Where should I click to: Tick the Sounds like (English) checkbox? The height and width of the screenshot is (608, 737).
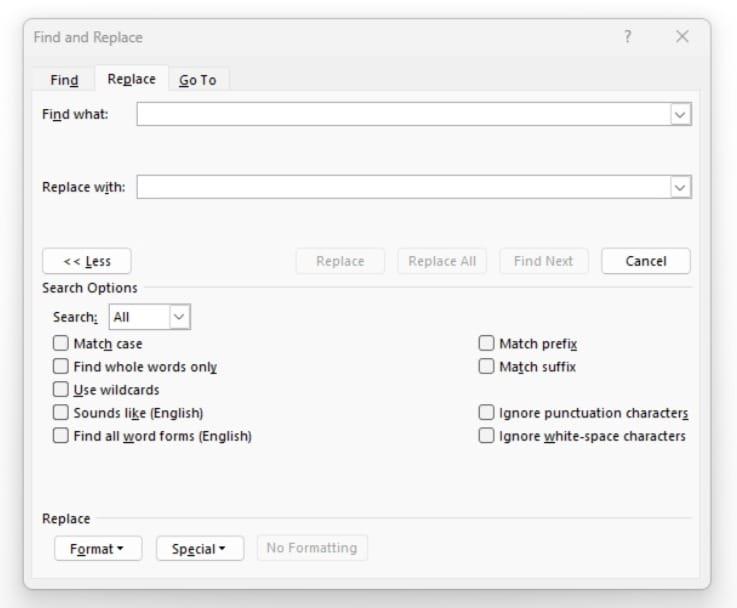click(62, 413)
